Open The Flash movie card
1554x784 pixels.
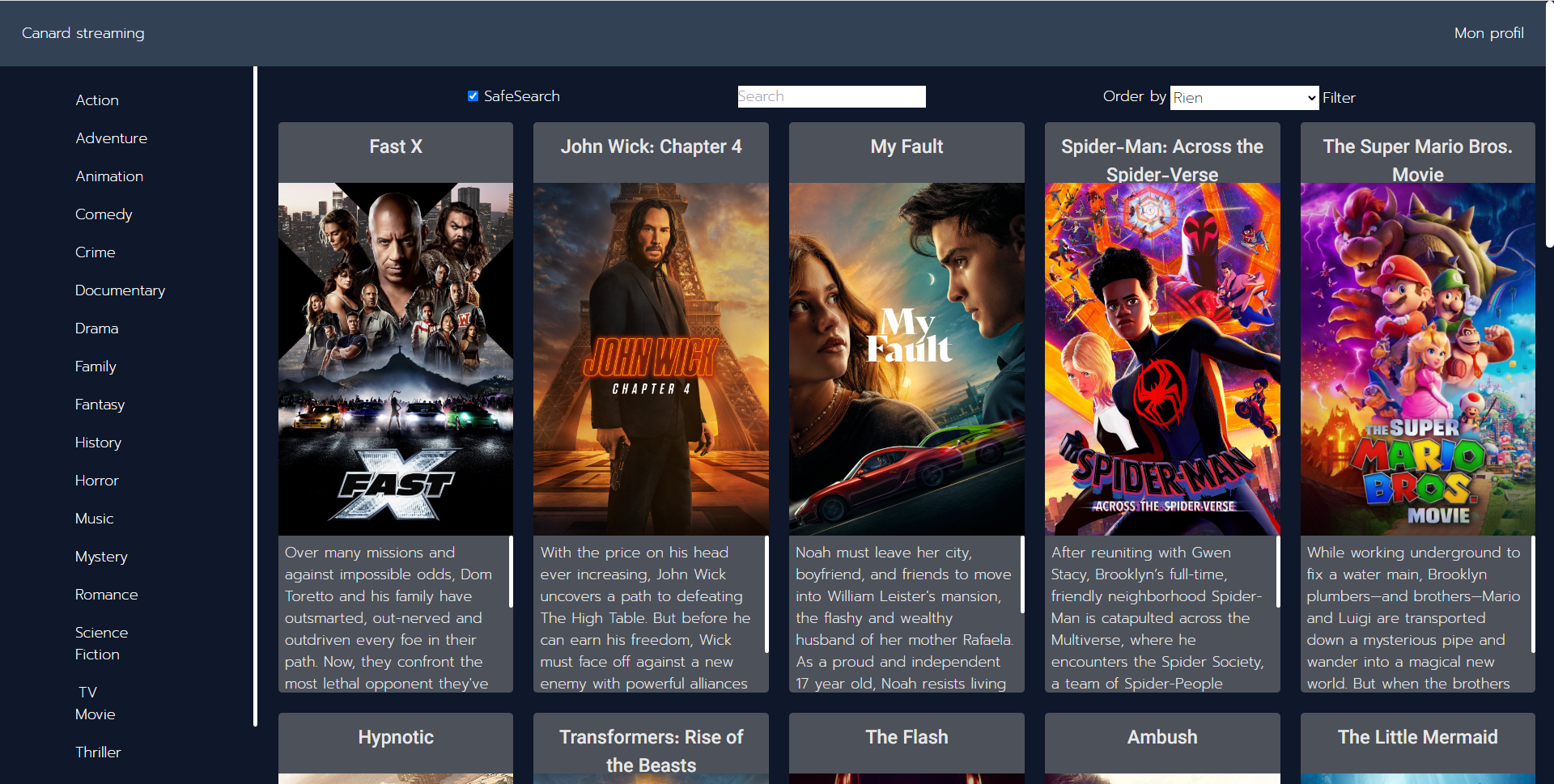[906, 737]
